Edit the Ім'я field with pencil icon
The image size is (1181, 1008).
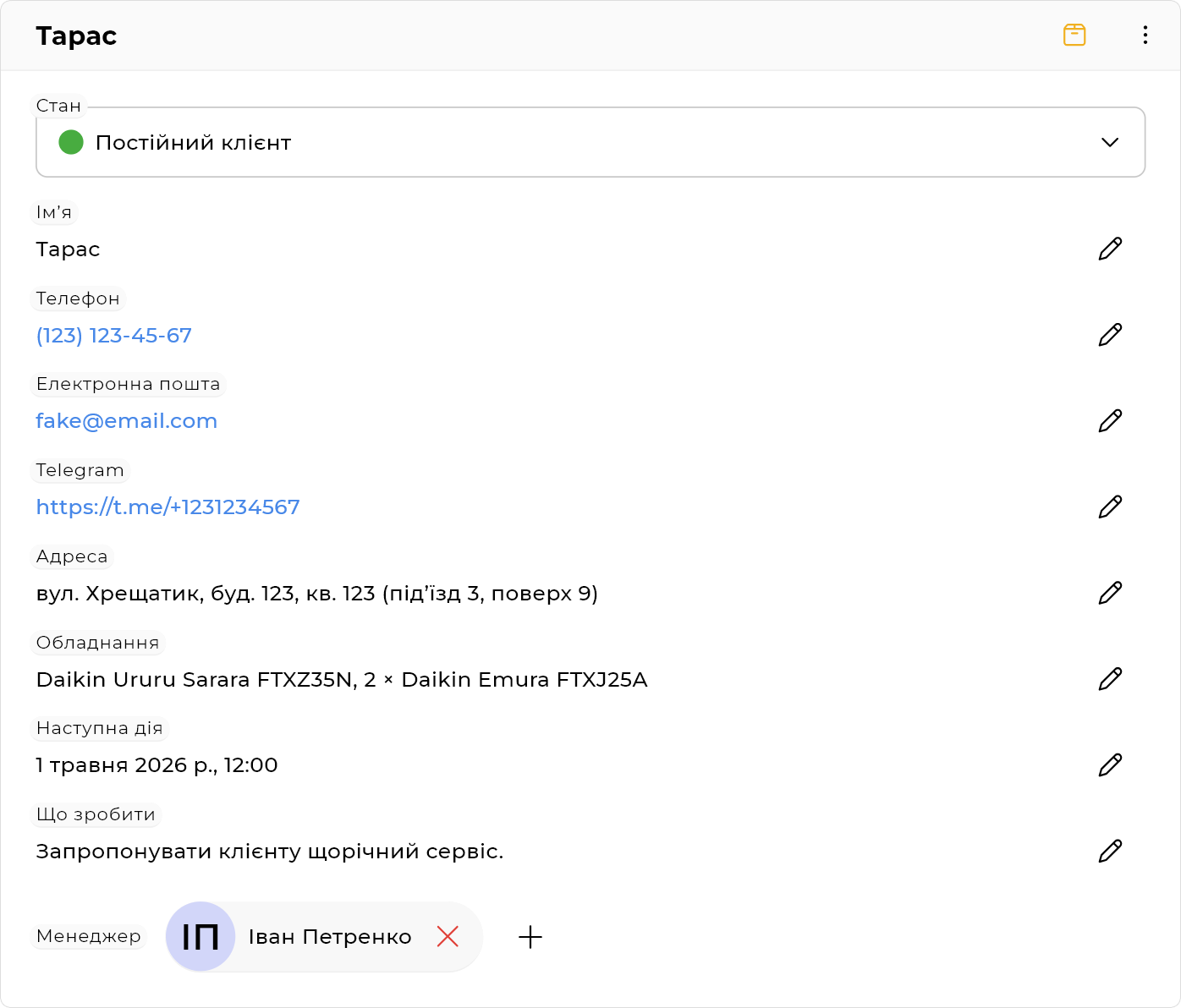click(x=1110, y=249)
